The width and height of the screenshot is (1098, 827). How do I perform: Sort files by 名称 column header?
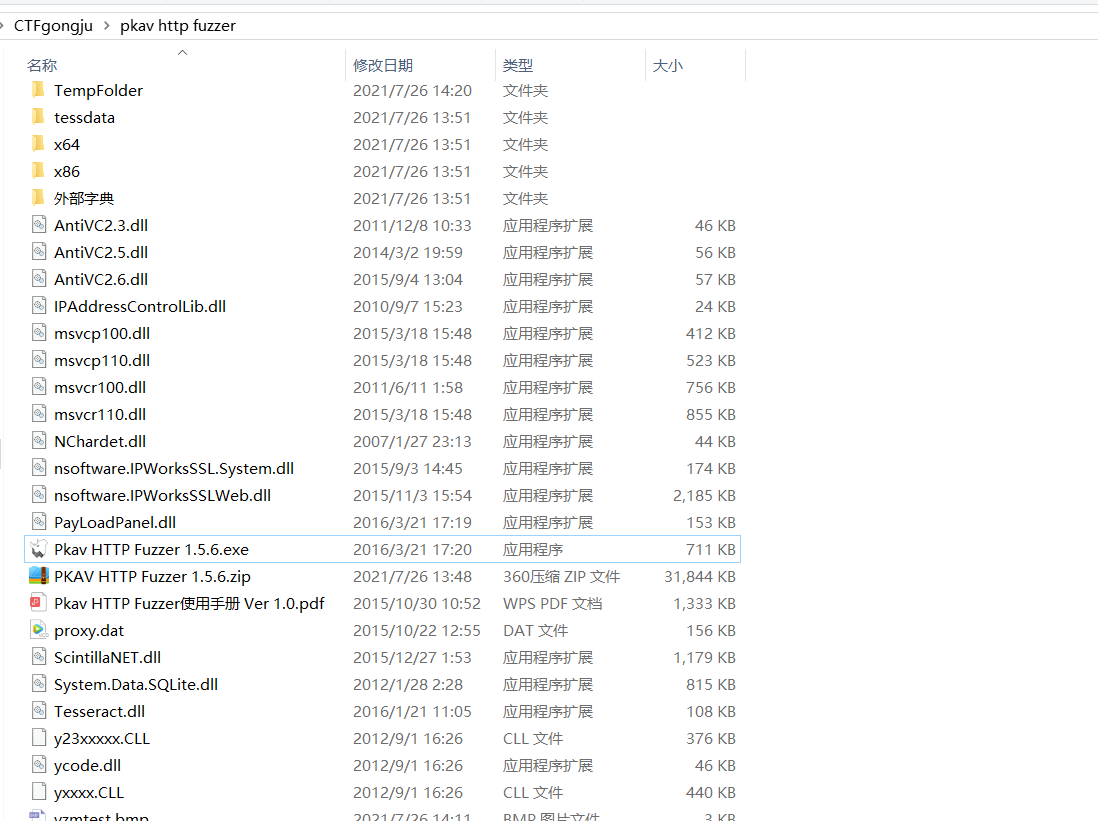tap(42, 65)
